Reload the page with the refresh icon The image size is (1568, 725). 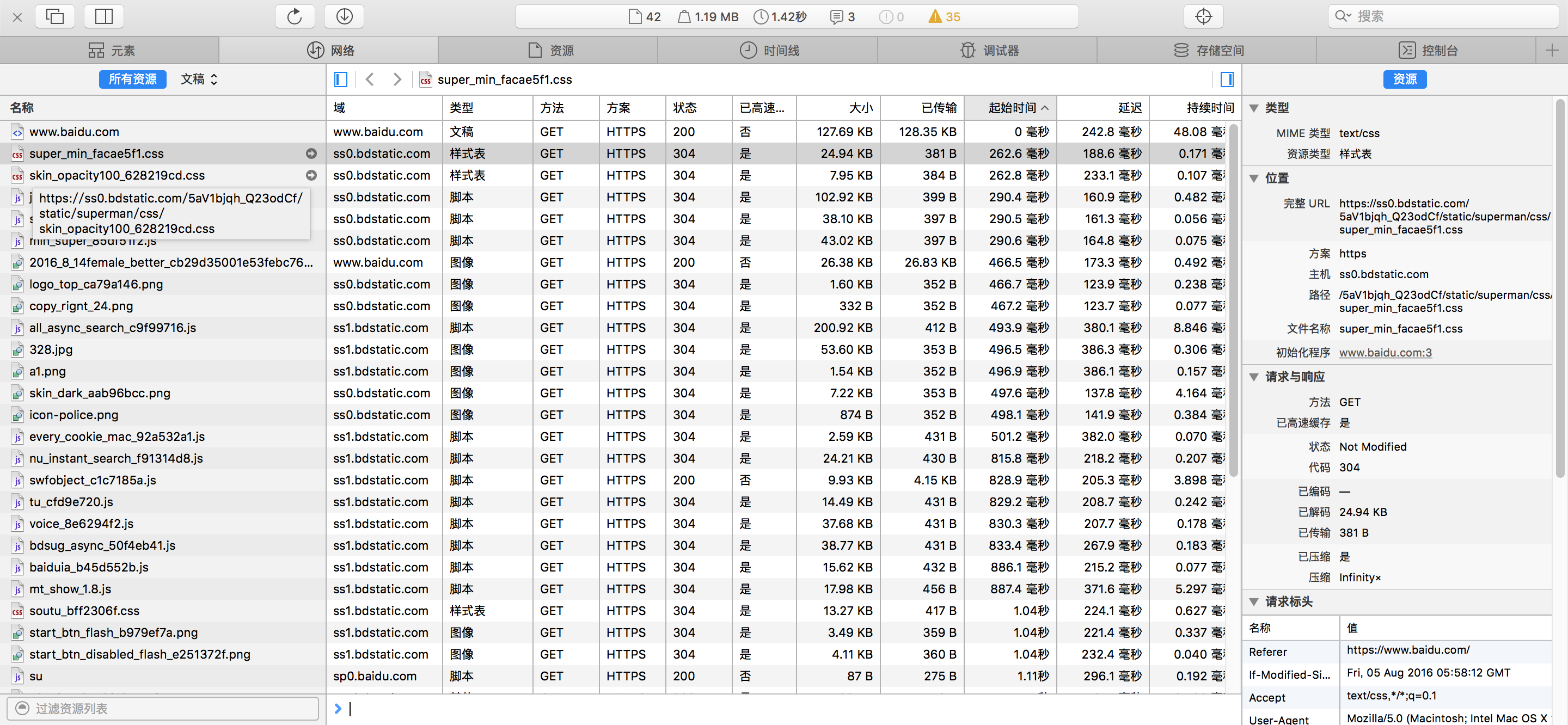pos(295,16)
